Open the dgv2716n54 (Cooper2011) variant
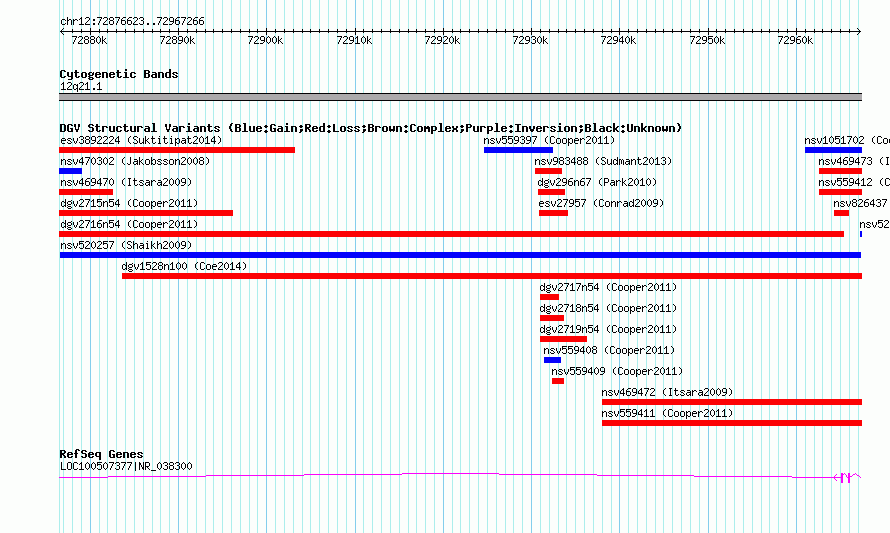Image resolution: width=890 pixels, height=533 pixels. pos(129,224)
